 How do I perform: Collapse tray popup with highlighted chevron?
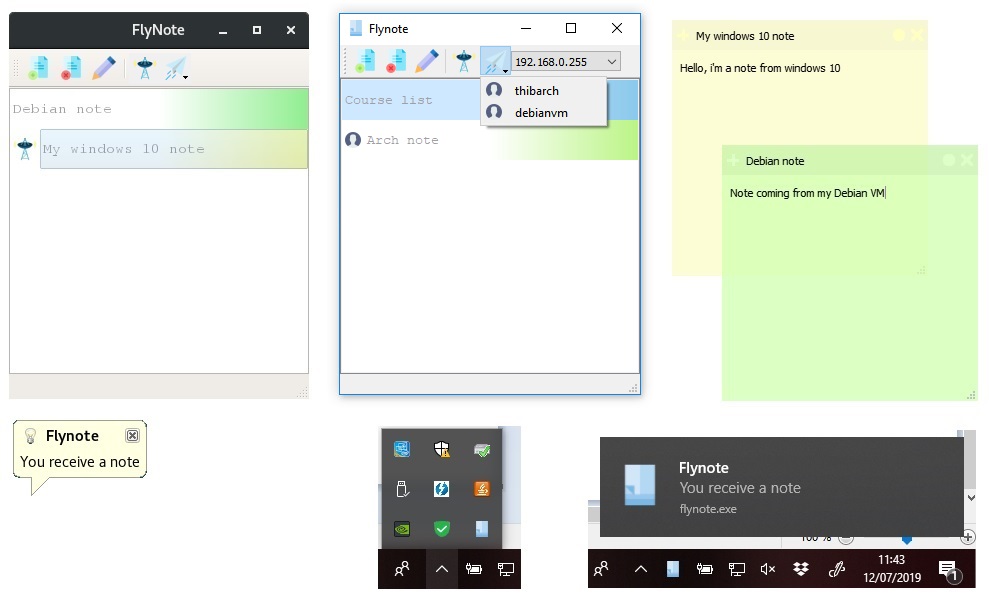pos(442,569)
